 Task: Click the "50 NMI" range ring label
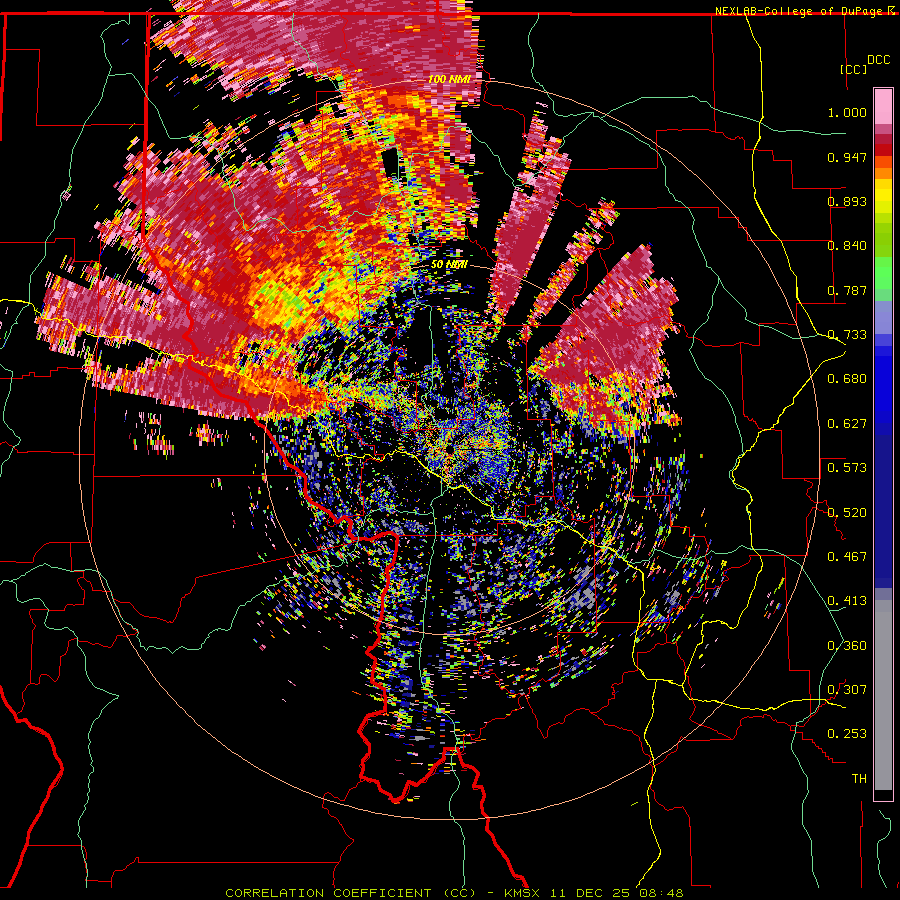pyautogui.click(x=449, y=264)
